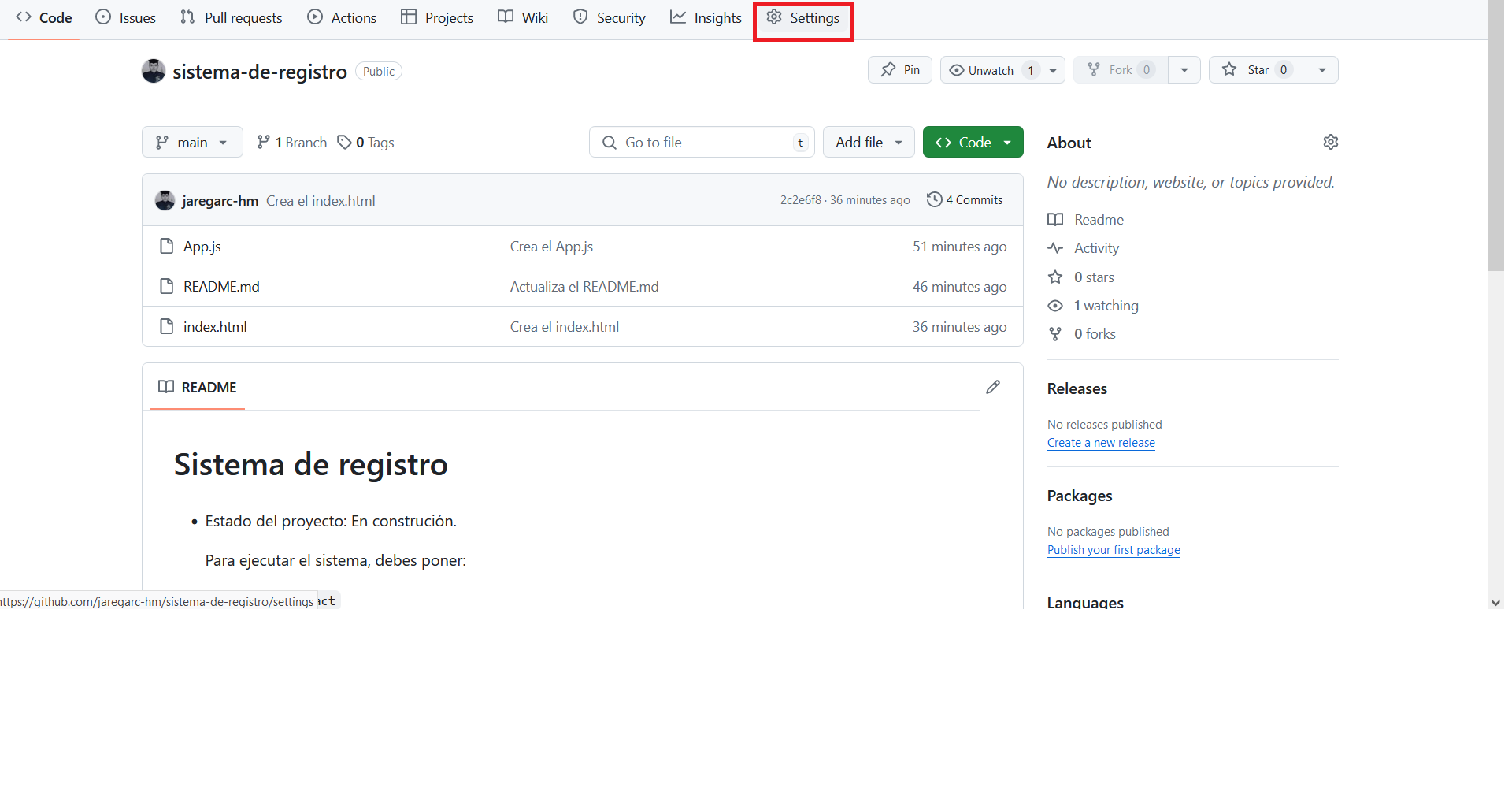Open the index.html file

click(x=215, y=327)
